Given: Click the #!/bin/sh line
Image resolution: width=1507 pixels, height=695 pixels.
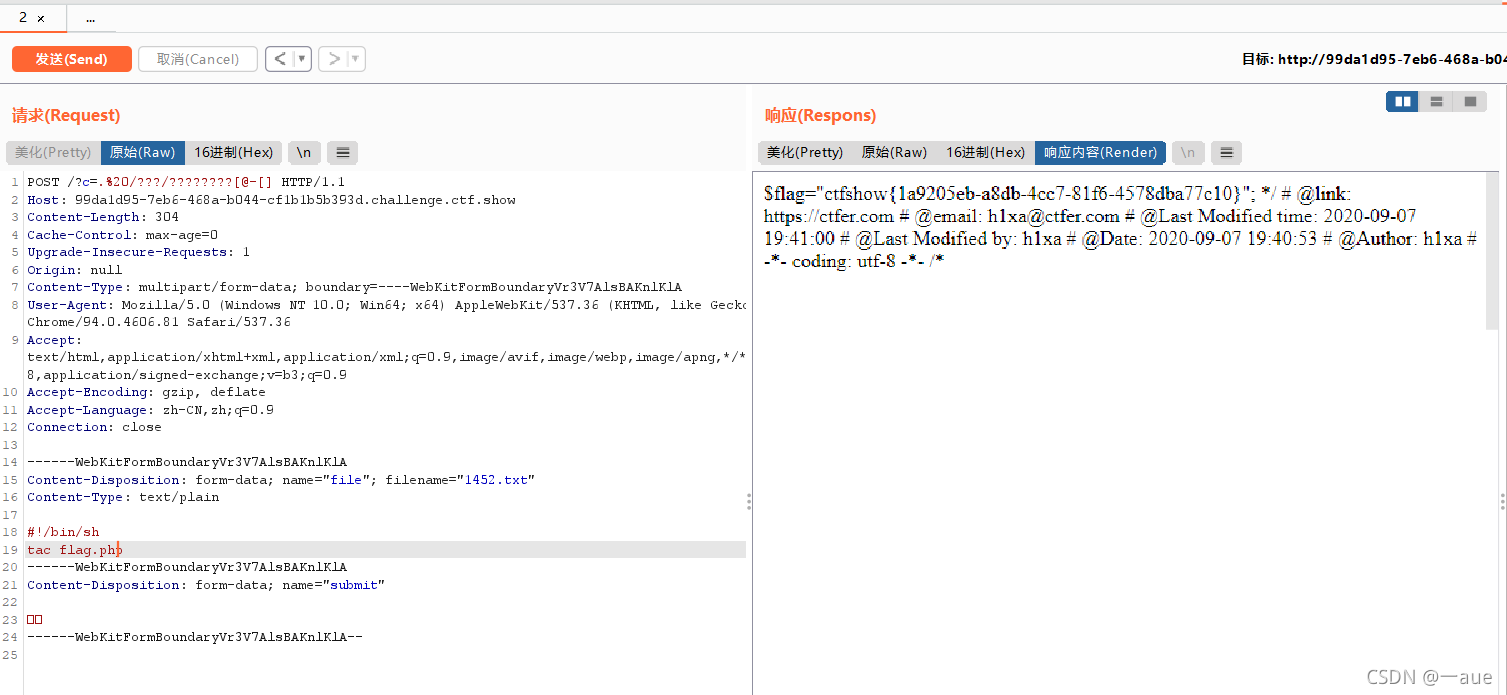Looking at the screenshot, I should (x=63, y=532).
